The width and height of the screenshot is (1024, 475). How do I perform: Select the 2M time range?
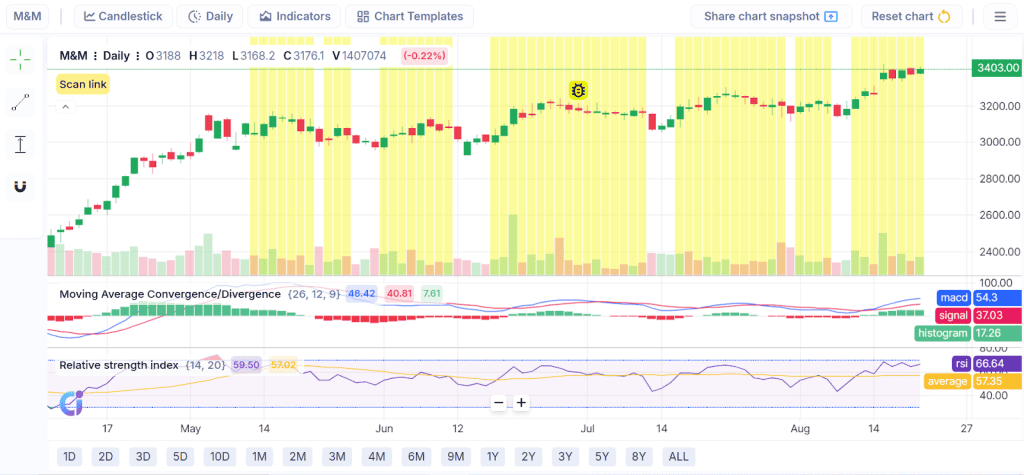pyautogui.click(x=298, y=456)
